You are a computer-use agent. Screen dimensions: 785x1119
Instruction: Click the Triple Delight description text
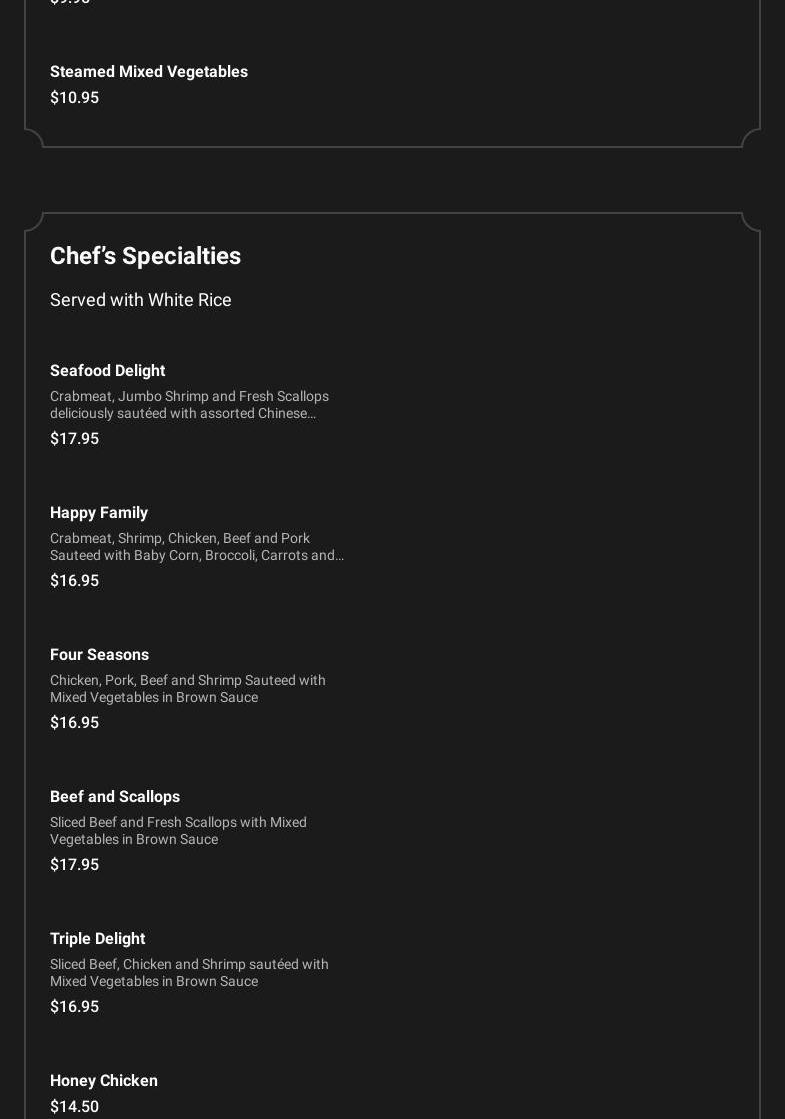189,973
